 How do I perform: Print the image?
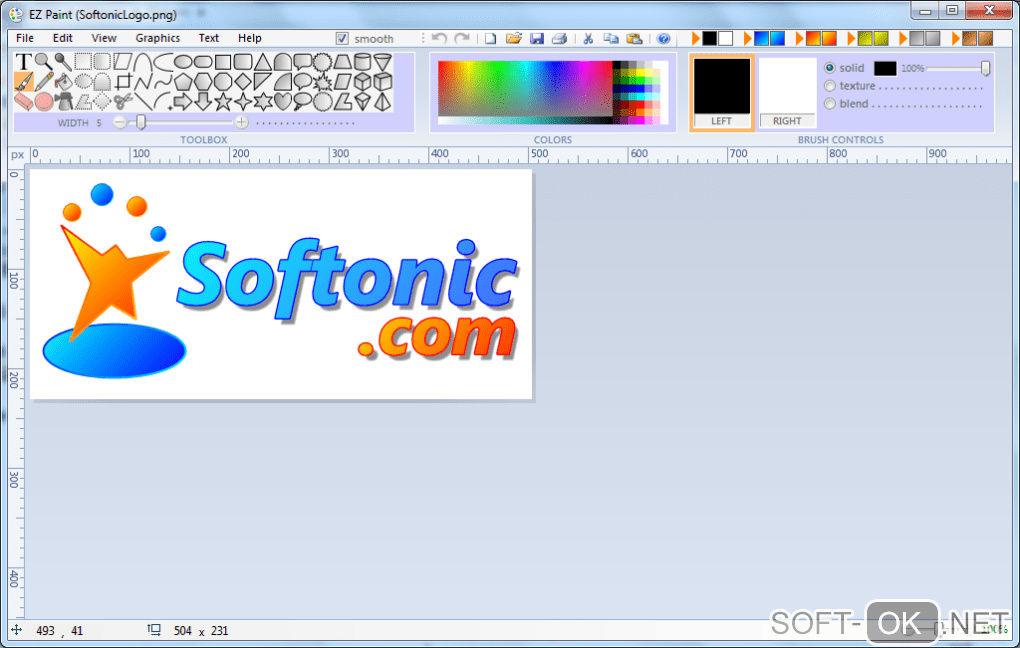point(559,38)
